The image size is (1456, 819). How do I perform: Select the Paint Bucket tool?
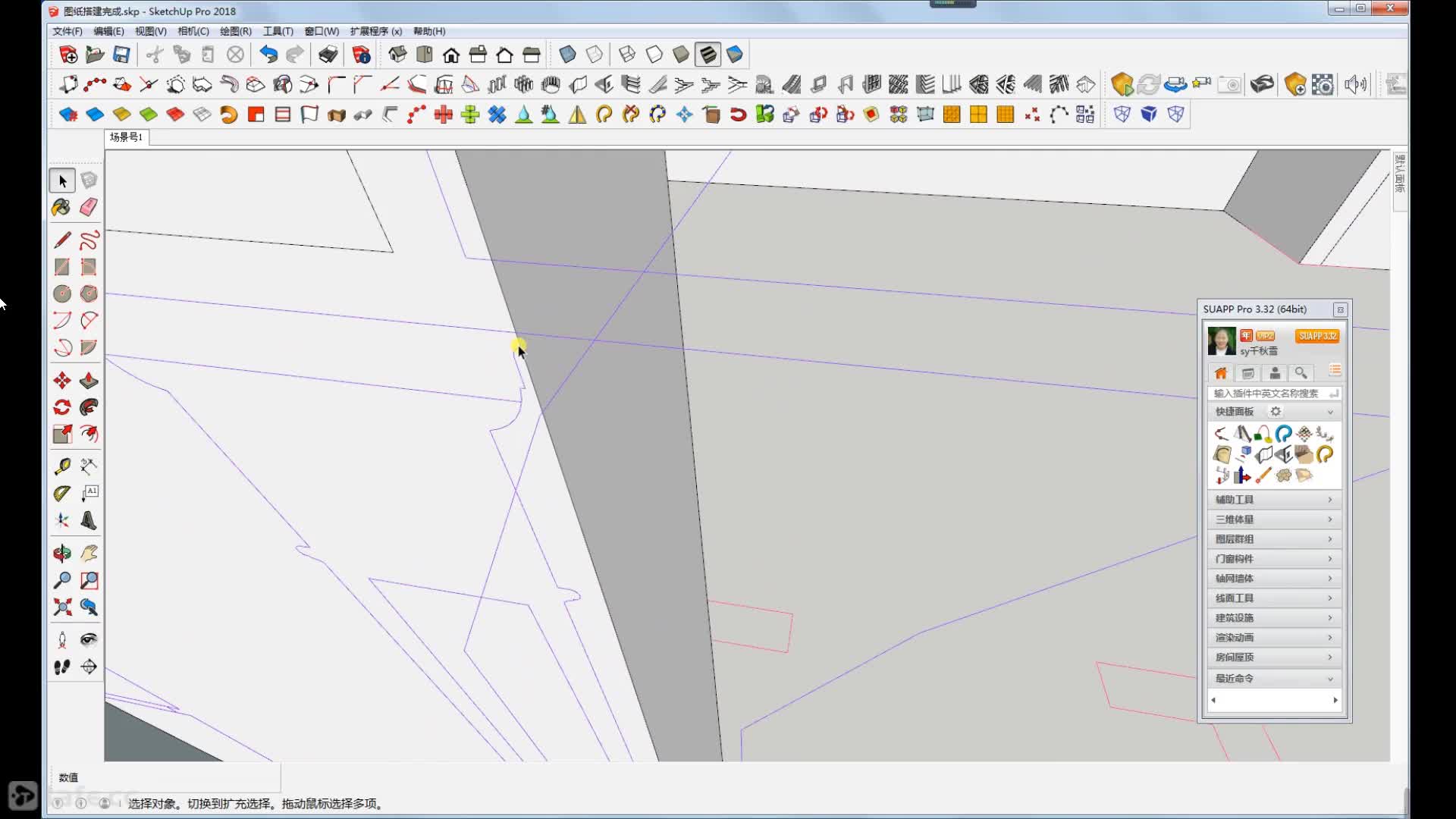(x=61, y=207)
